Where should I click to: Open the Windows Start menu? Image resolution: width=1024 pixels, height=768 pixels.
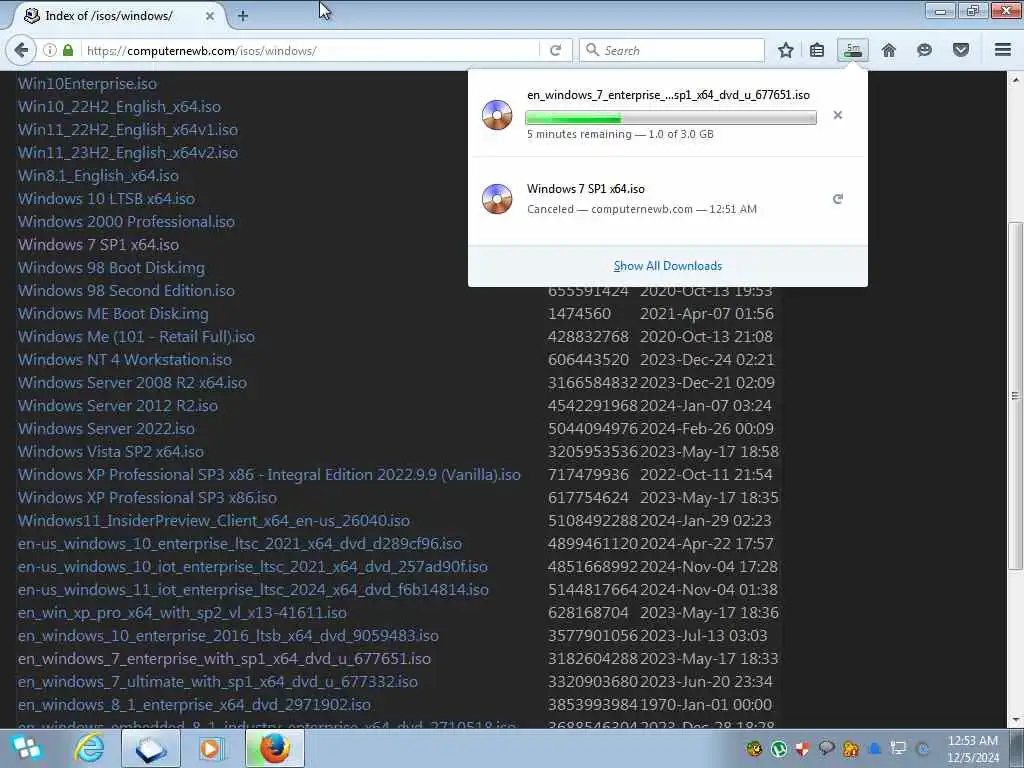(26, 748)
